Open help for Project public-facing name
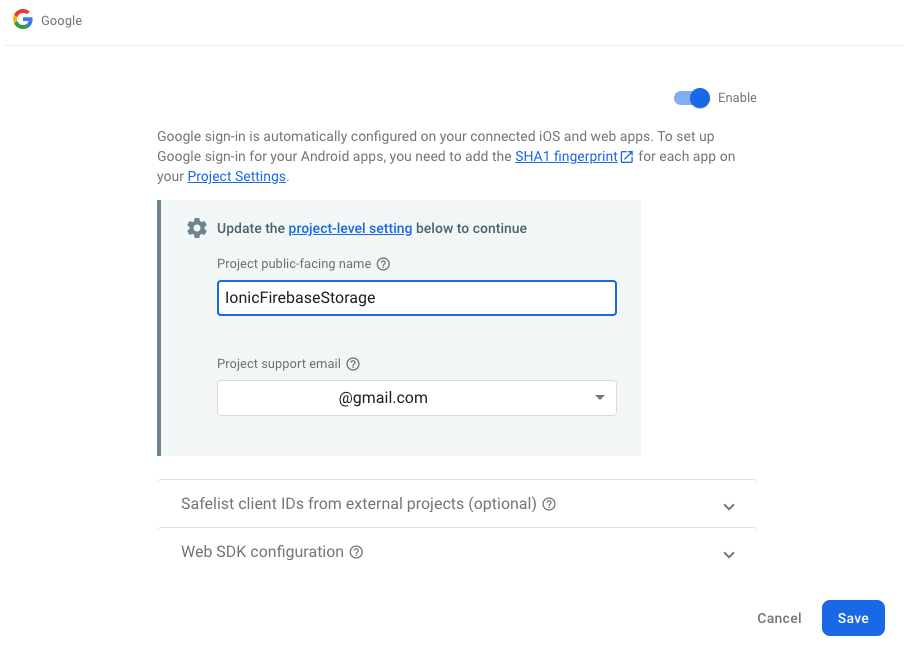This screenshot has width=904, height=657. (383, 264)
